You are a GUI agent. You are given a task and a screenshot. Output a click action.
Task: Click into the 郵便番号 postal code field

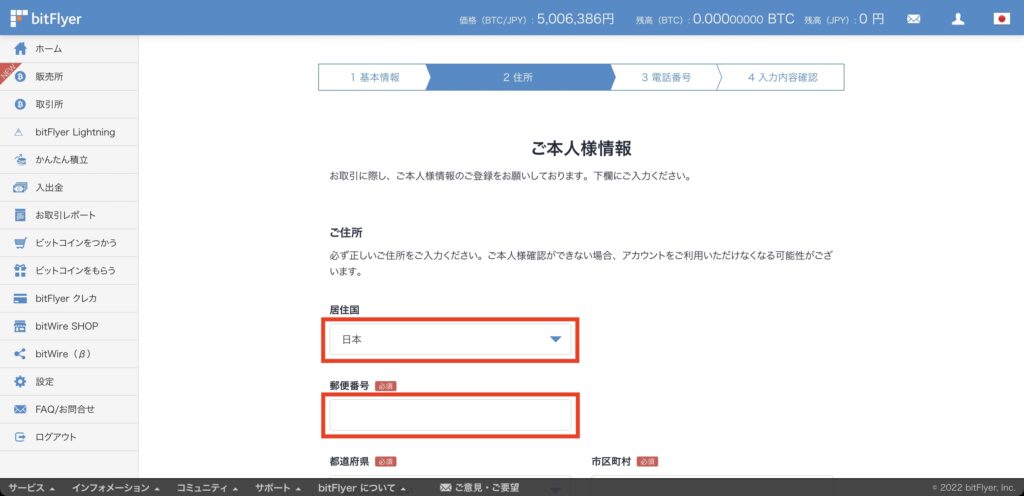pos(450,415)
